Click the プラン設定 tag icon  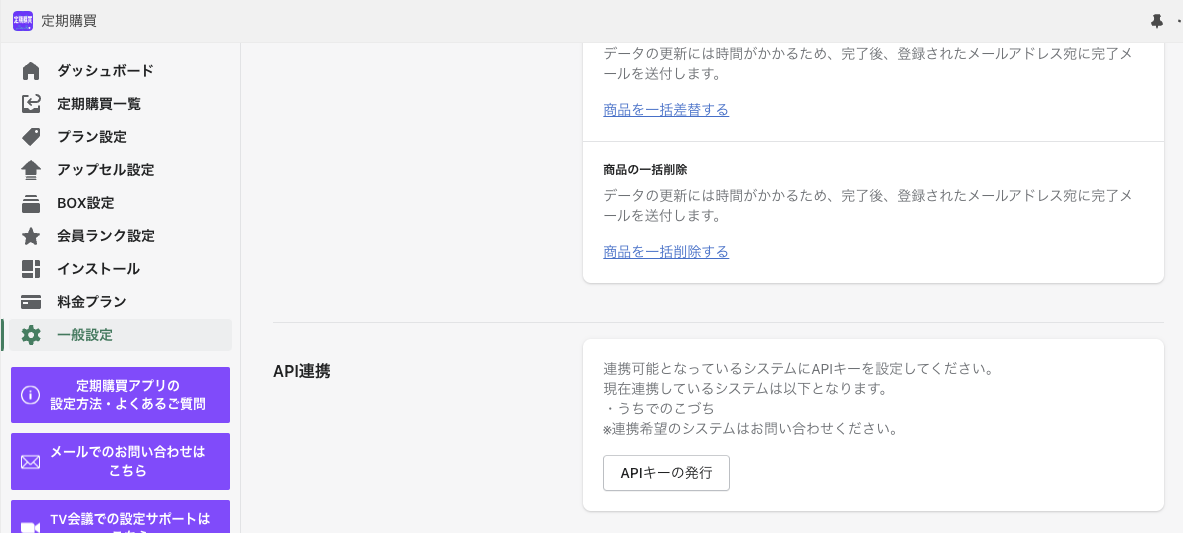(x=31, y=137)
